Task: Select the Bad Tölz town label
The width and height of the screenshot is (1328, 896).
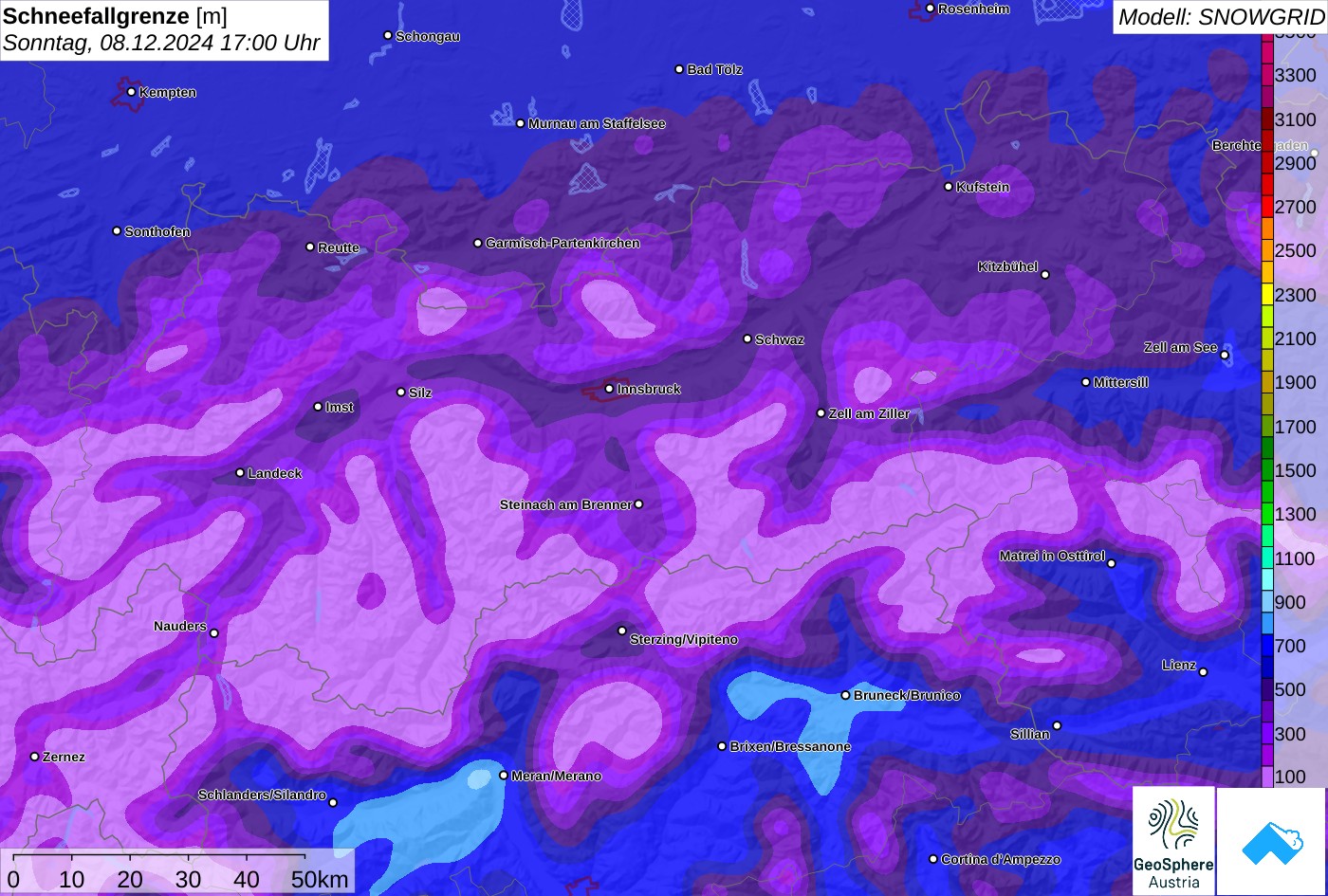Action: [x=714, y=69]
